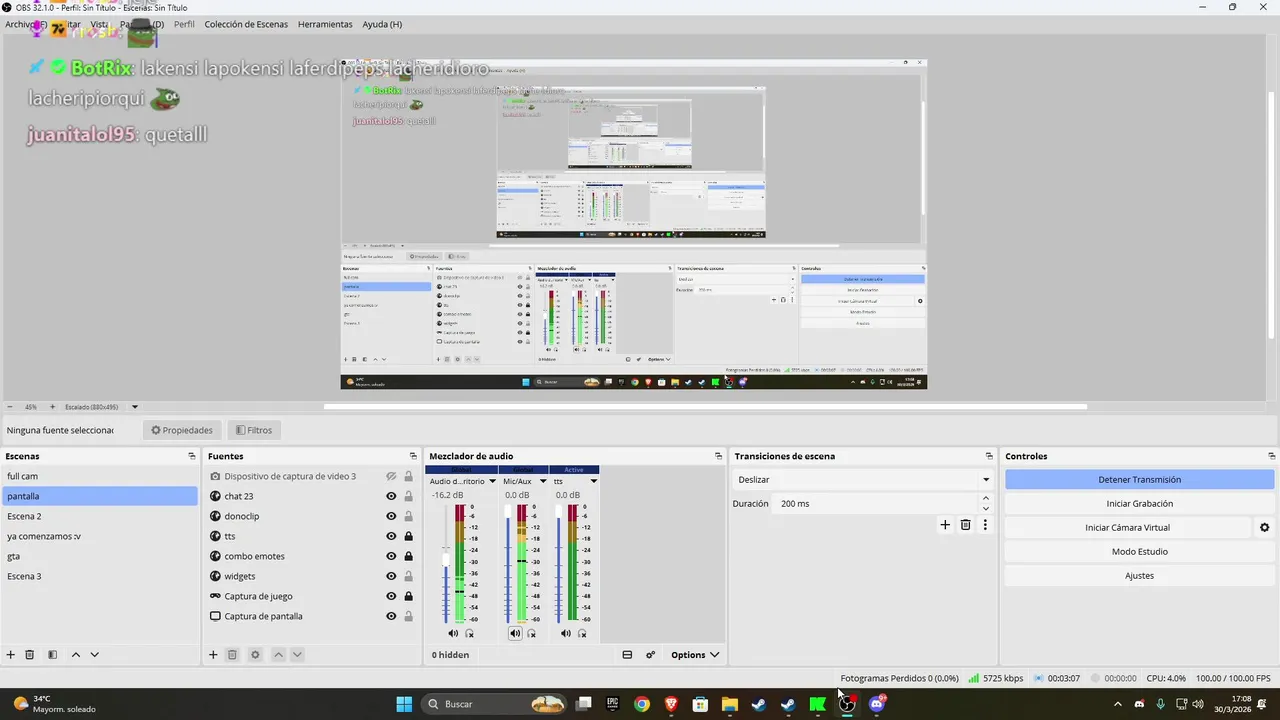Delete selected scene using trash icon
Viewport: 1280px width, 720px height.
[30, 655]
